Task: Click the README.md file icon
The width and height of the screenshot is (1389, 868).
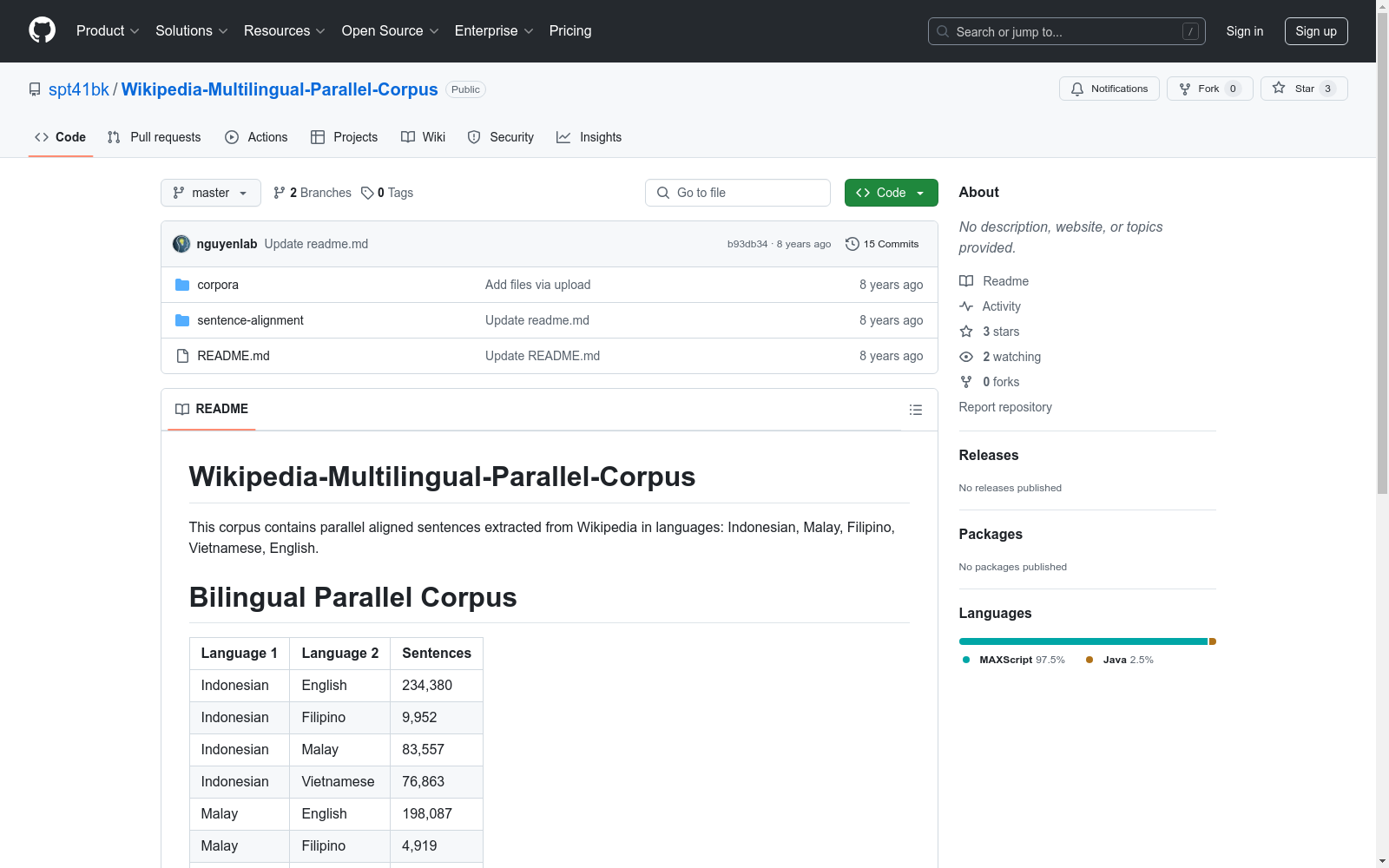Action: pyautogui.click(x=182, y=356)
